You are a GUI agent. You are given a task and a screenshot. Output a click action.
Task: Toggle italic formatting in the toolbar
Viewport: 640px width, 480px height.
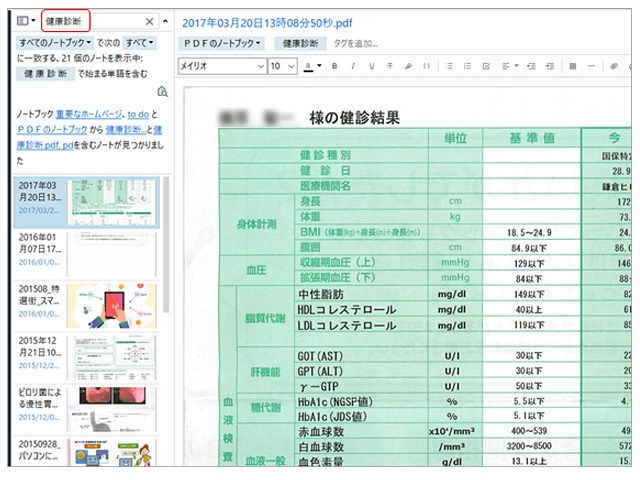tap(353, 66)
